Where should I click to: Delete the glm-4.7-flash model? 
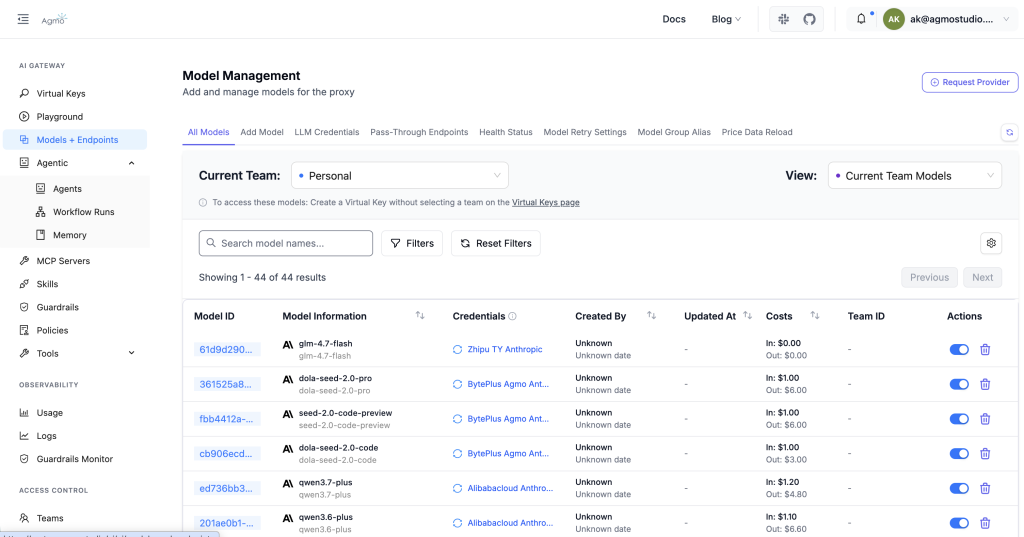tap(985, 350)
